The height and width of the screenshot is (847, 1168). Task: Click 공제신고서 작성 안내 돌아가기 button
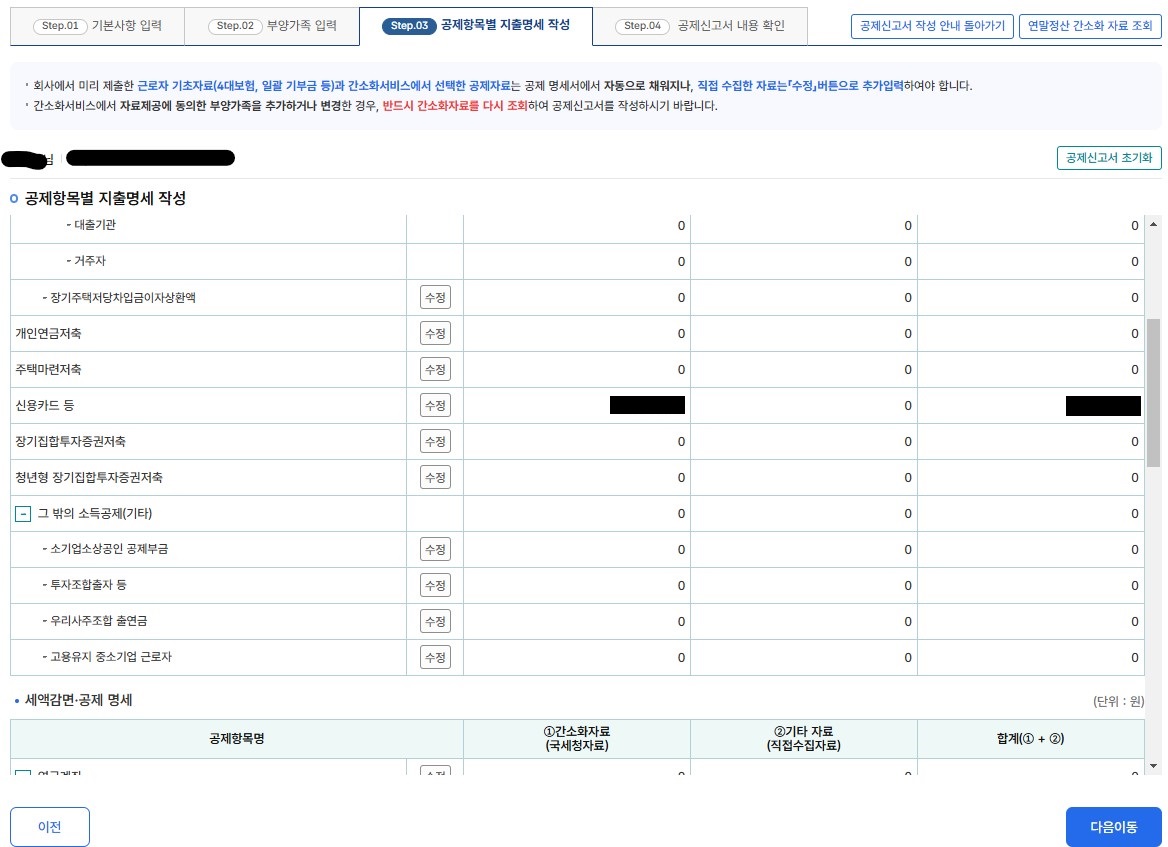(932, 26)
